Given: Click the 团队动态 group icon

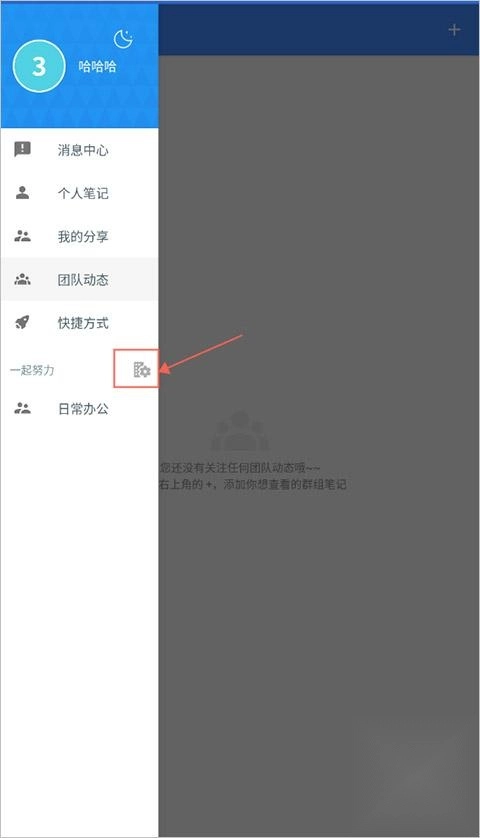Looking at the screenshot, I should point(22,279).
